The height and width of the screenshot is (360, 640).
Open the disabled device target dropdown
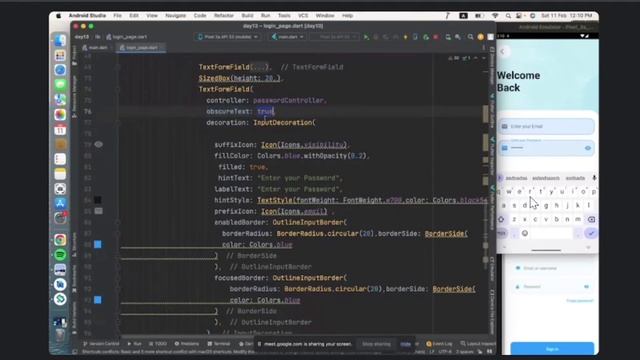coord(334,37)
